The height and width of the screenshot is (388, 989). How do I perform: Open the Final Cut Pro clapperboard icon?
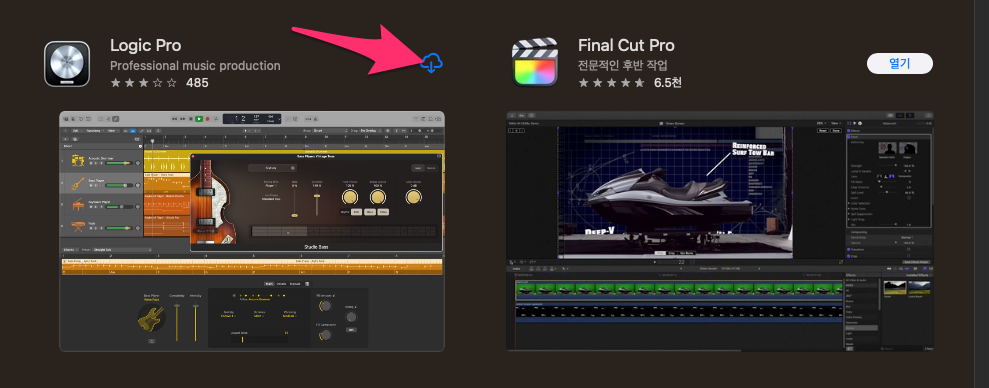pos(535,62)
